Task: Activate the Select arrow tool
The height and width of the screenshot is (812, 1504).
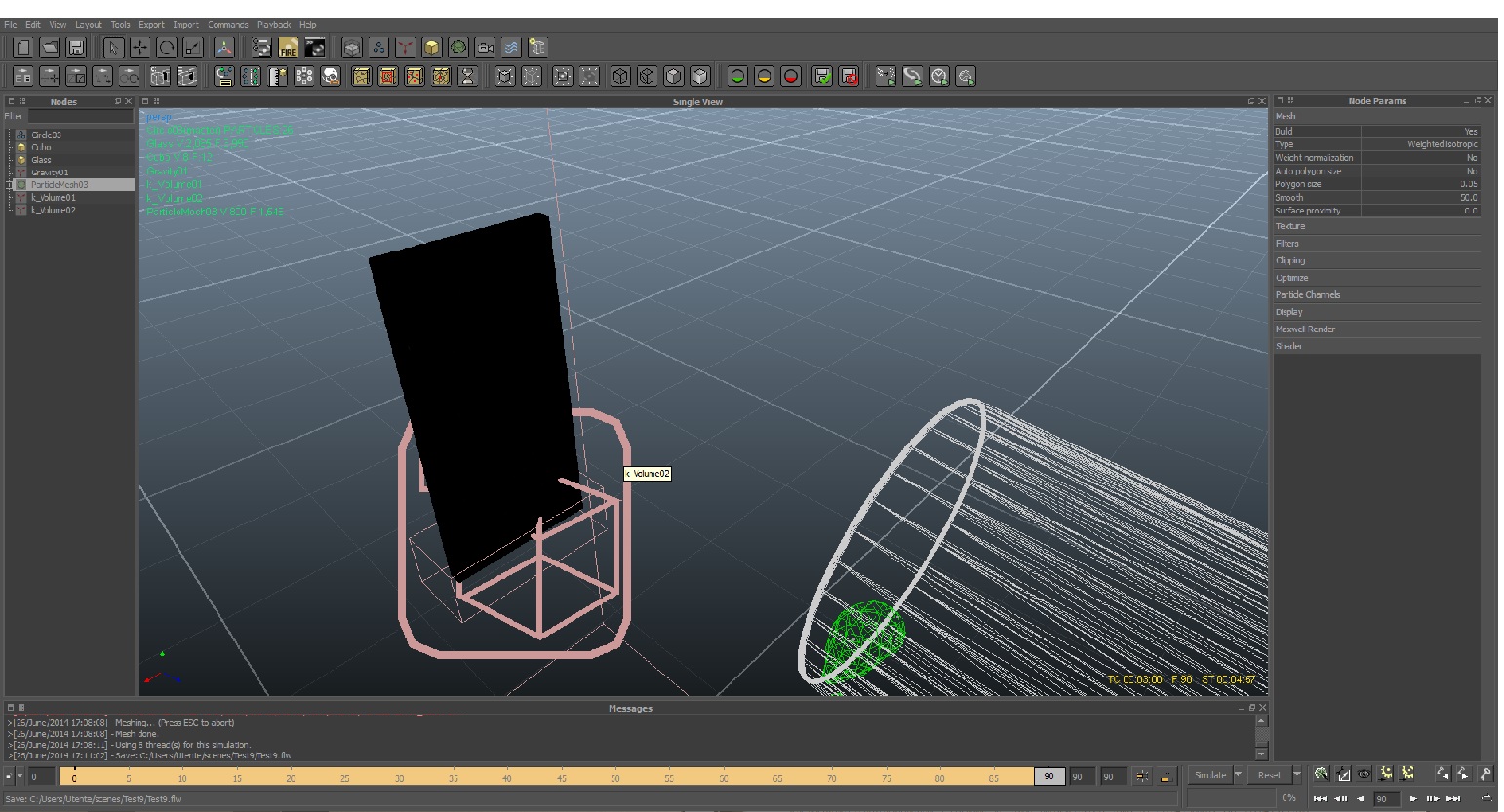Action: pos(113,47)
